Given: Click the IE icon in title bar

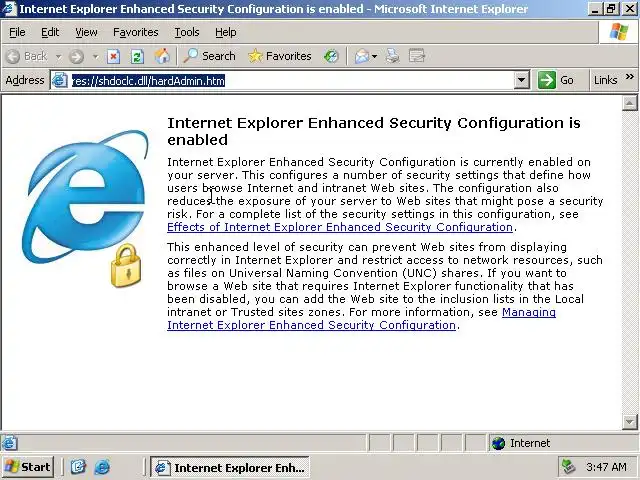Looking at the screenshot, I should point(9,9).
